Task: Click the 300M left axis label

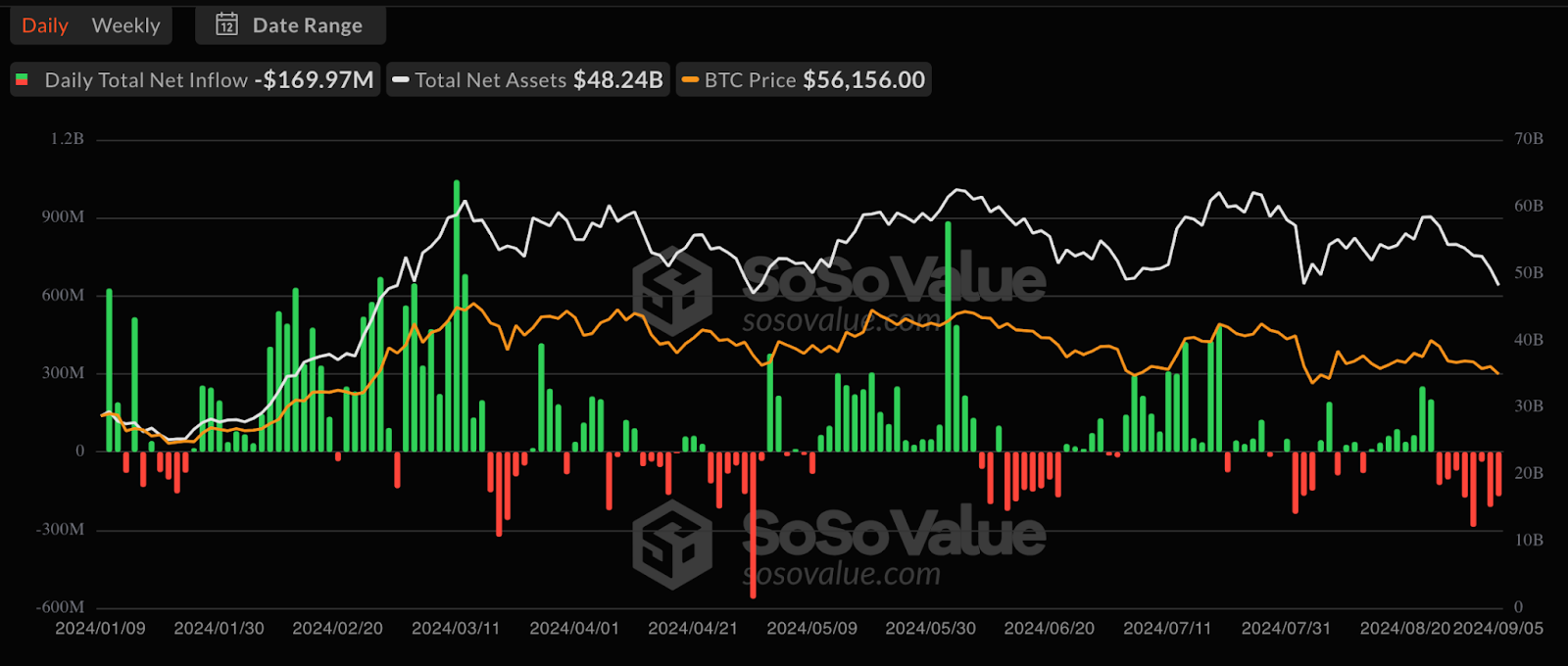Action: [x=63, y=373]
